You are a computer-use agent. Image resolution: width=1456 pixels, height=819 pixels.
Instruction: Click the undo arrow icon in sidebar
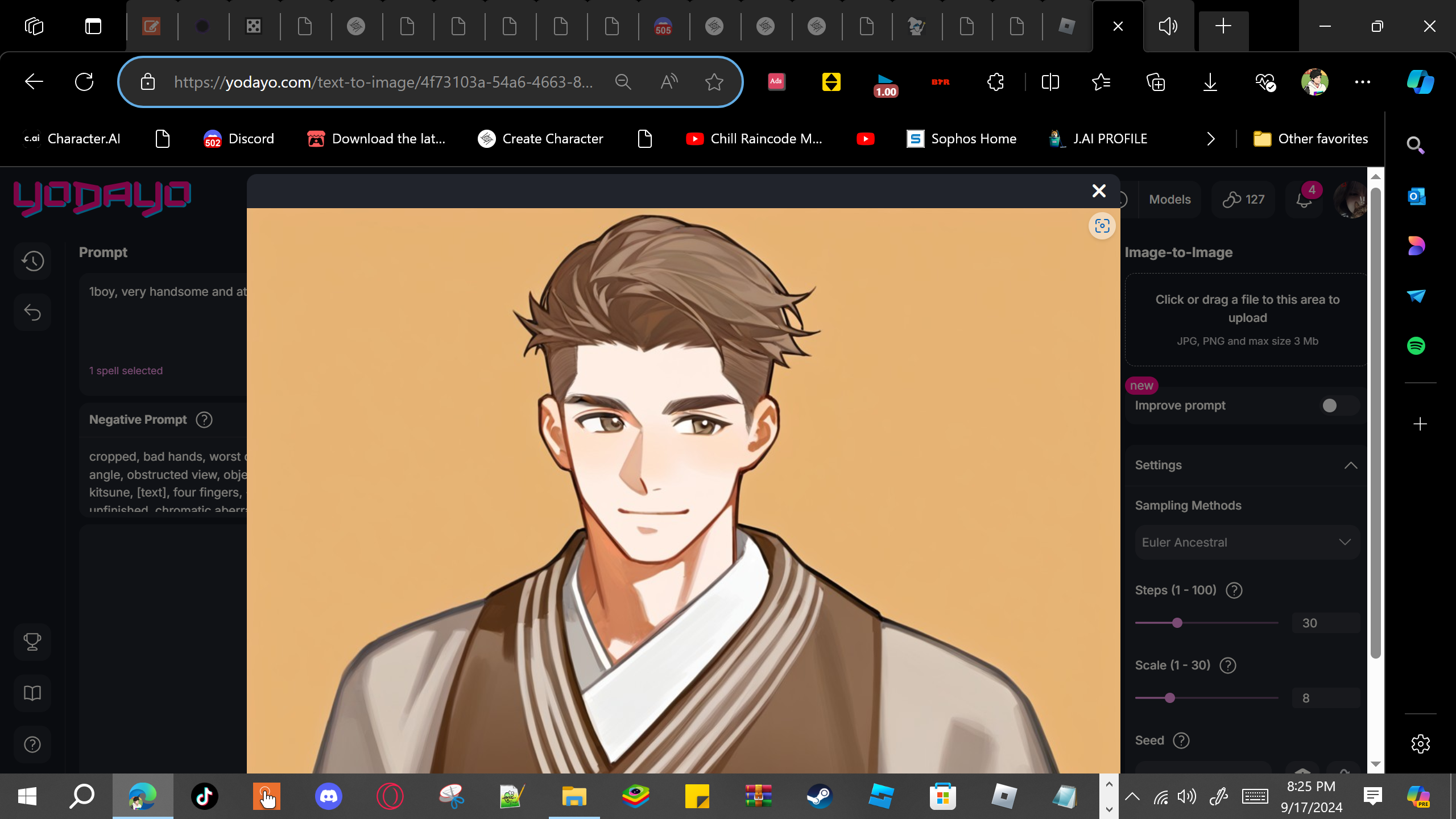tap(32, 312)
